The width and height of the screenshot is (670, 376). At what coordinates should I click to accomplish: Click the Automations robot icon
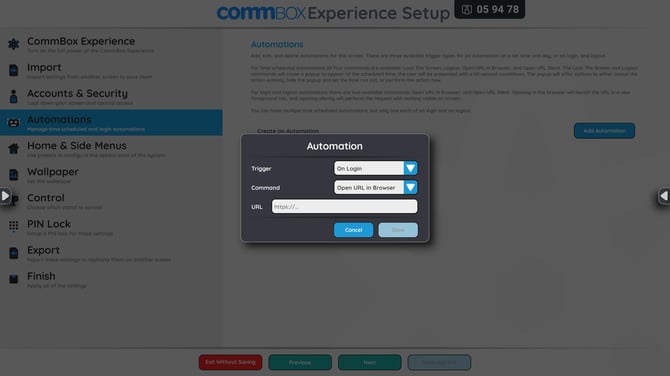pyautogui.click(x=14, y=123)
